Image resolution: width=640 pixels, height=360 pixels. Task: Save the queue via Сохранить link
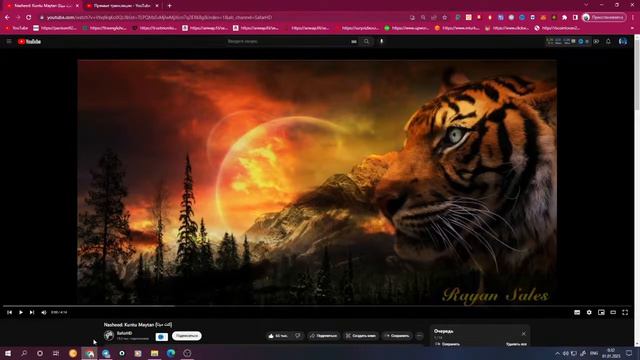[447, 344]
